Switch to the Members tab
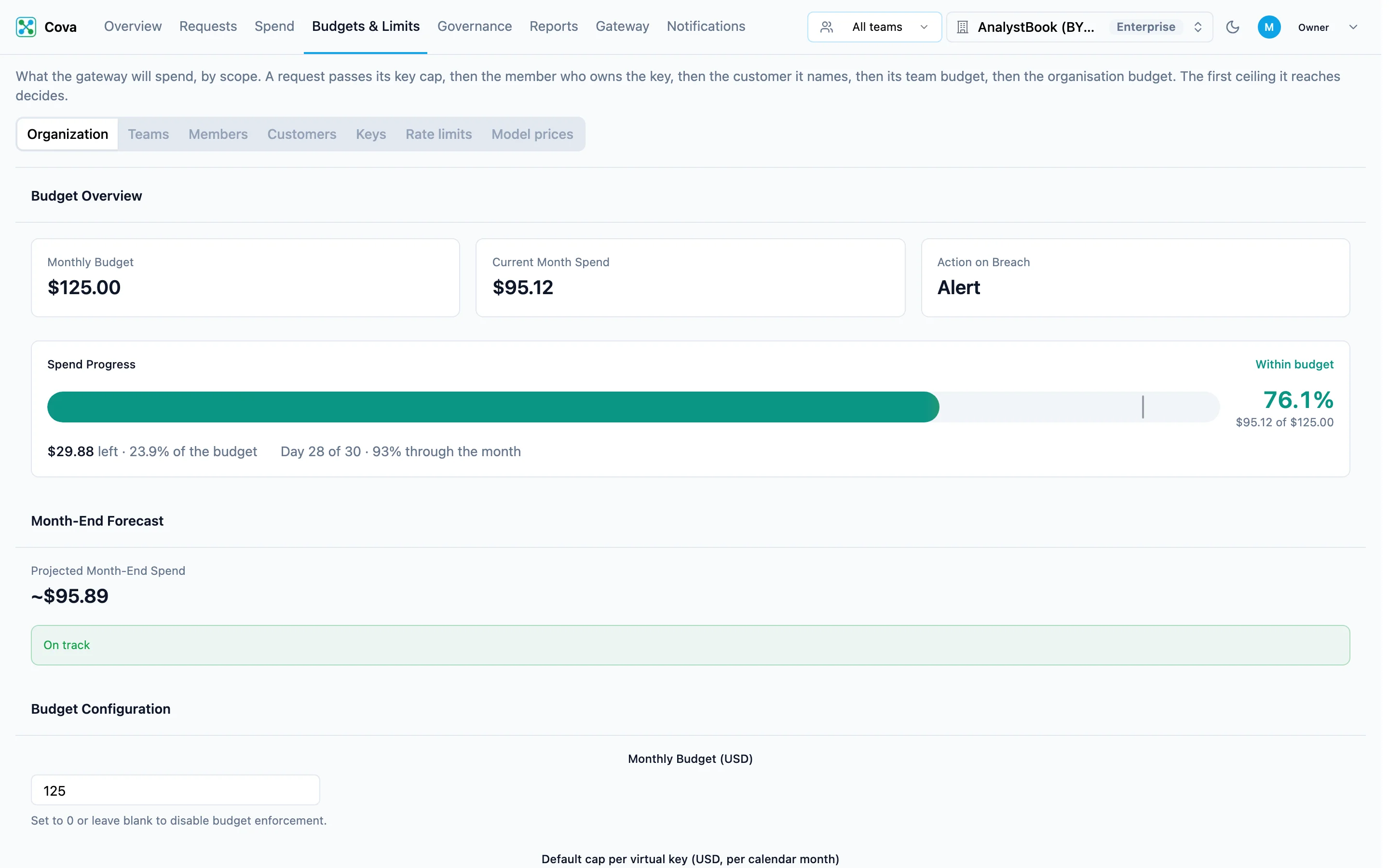This screenshot has height=868, width=1389. pos(218,135)
